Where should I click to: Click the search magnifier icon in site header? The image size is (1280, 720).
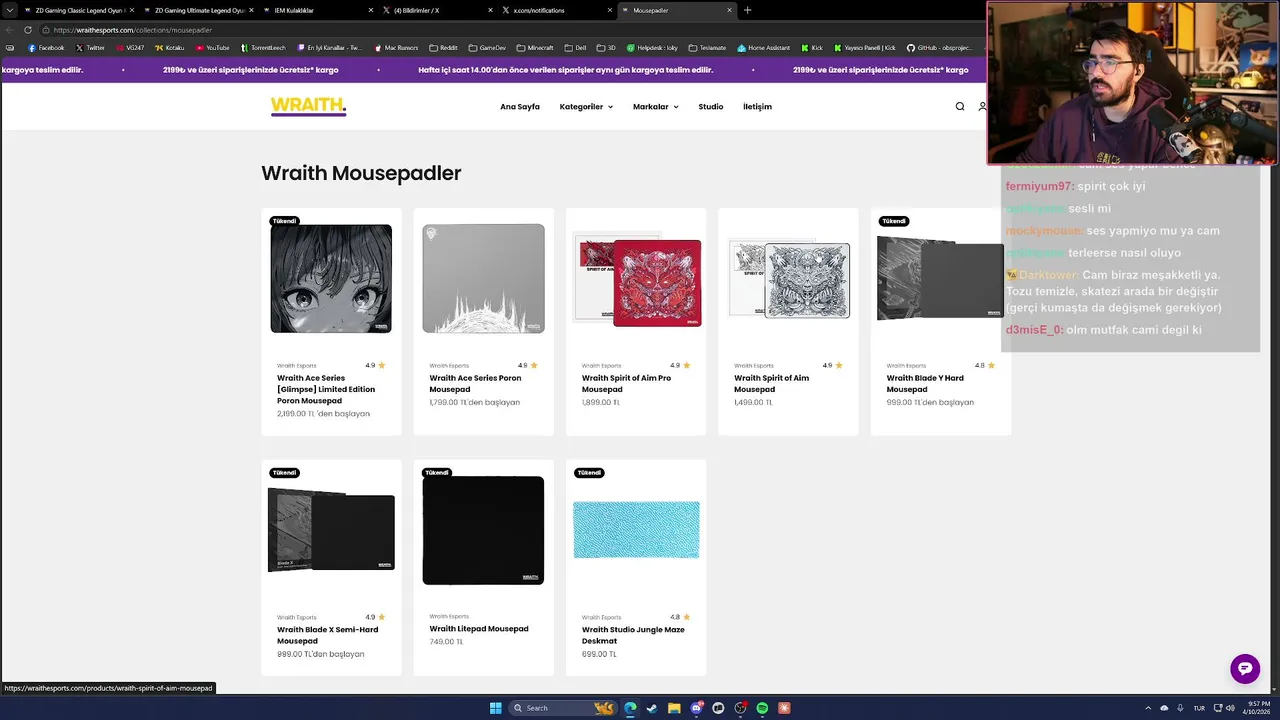[960, 106]
